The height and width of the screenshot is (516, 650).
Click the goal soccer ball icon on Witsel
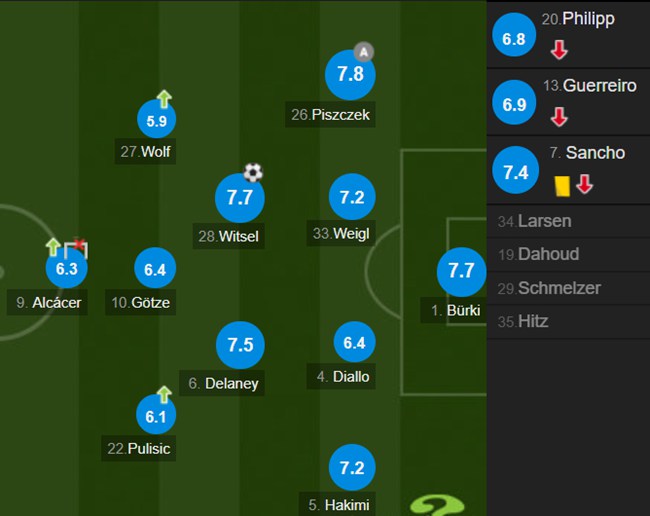pos(253,172)
